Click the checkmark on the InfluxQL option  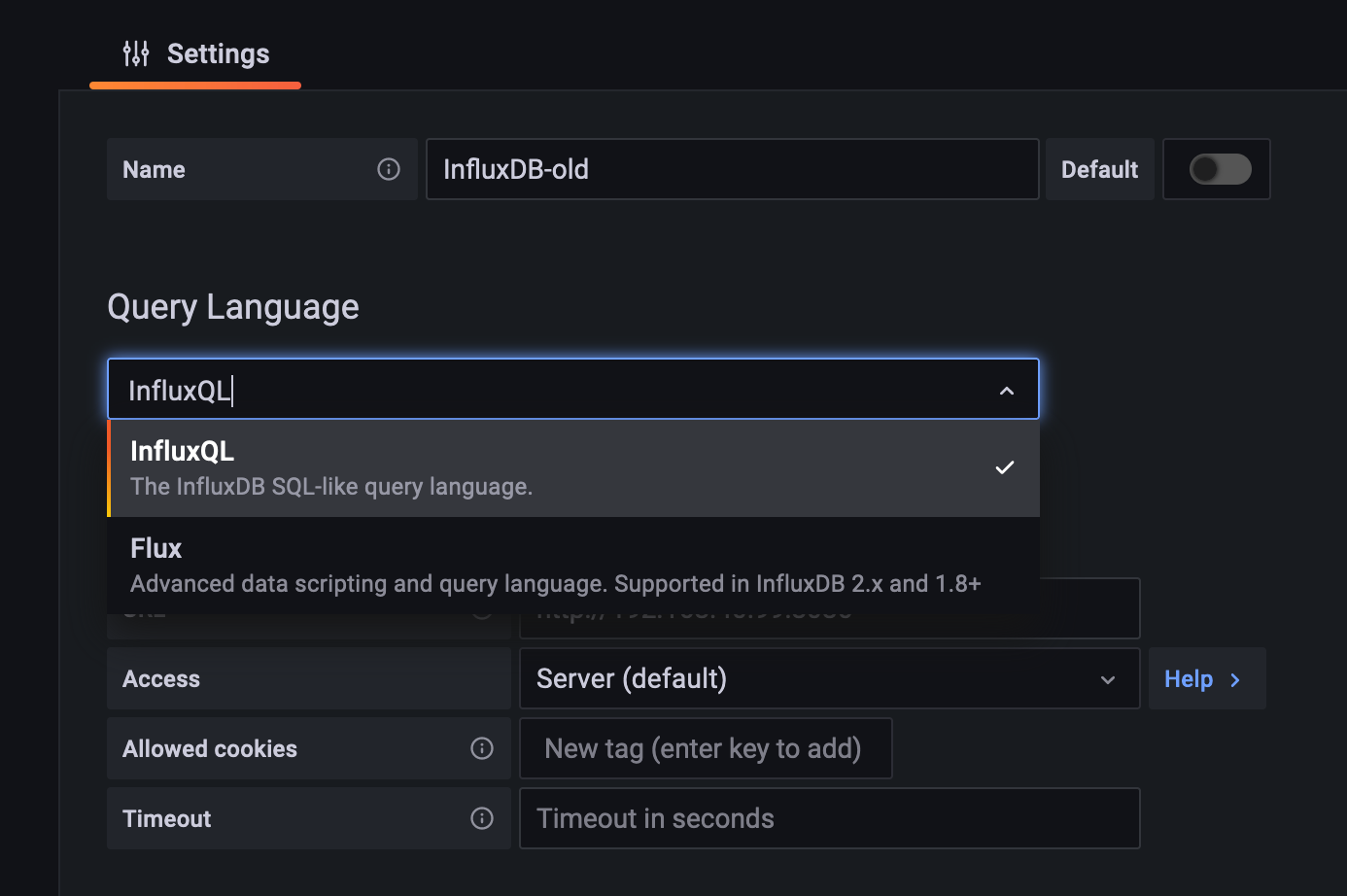click(x=1005, y=468)
